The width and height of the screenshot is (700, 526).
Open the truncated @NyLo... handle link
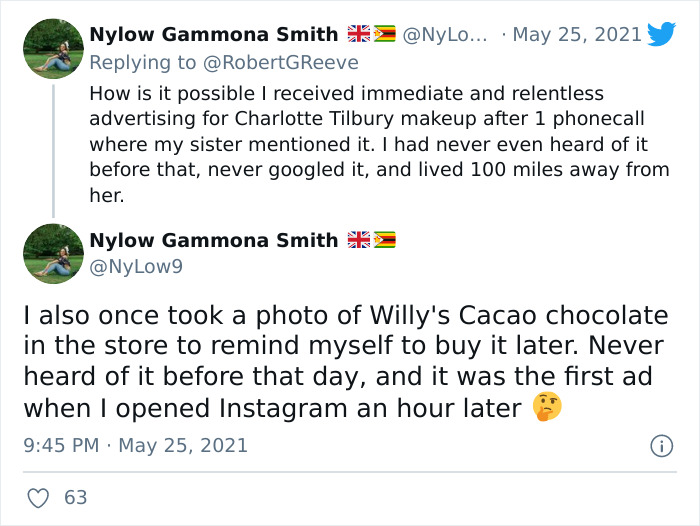click(x=445, y=34)
